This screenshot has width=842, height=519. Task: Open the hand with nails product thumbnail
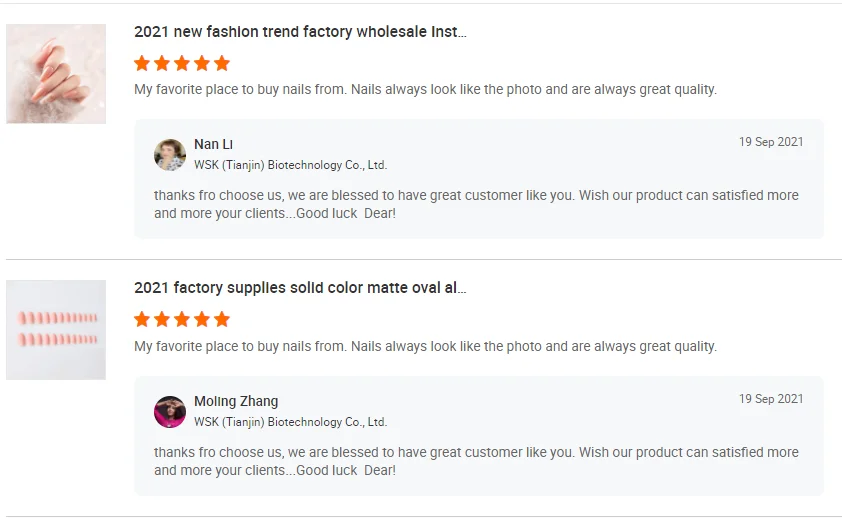click(x=56, y=74)
